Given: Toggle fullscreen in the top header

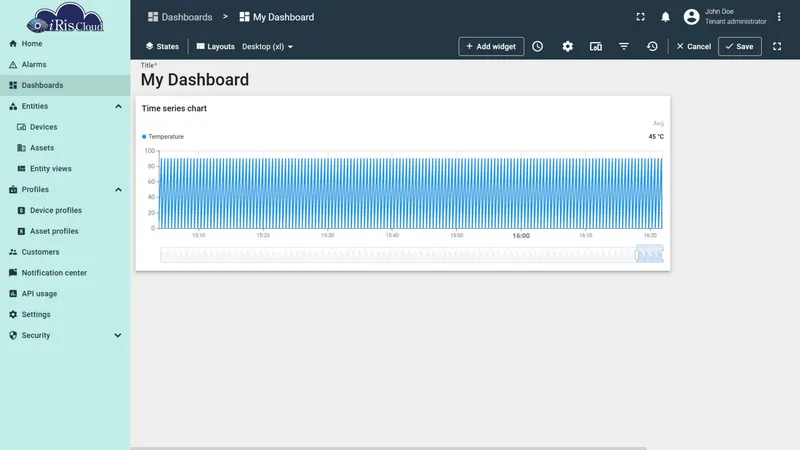Looking at the screenshot, I should [x=640, y=17].
